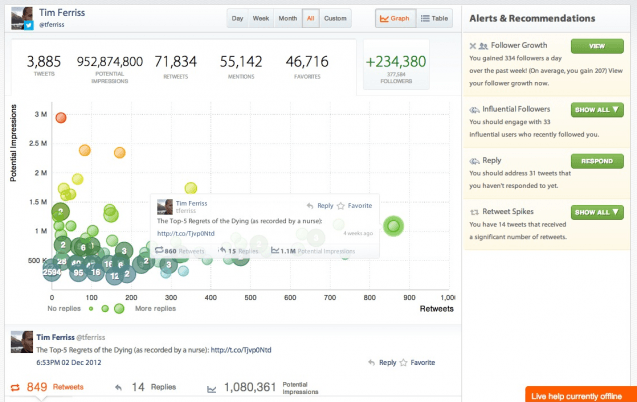
Task: Open the Custom date range
Action: coord(335,18)
